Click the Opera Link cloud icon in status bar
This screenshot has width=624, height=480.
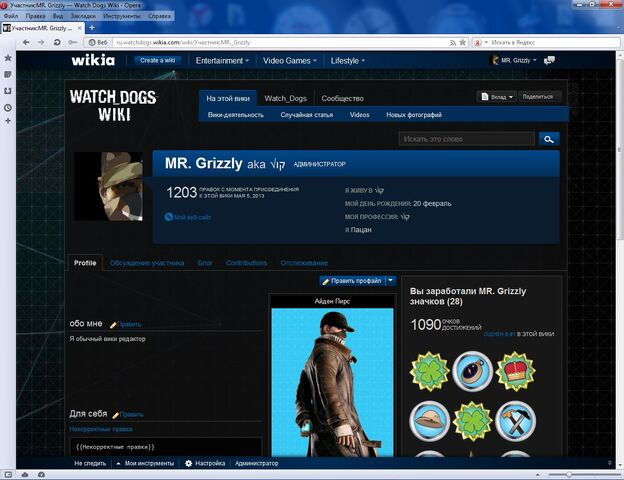click(25, 474)
